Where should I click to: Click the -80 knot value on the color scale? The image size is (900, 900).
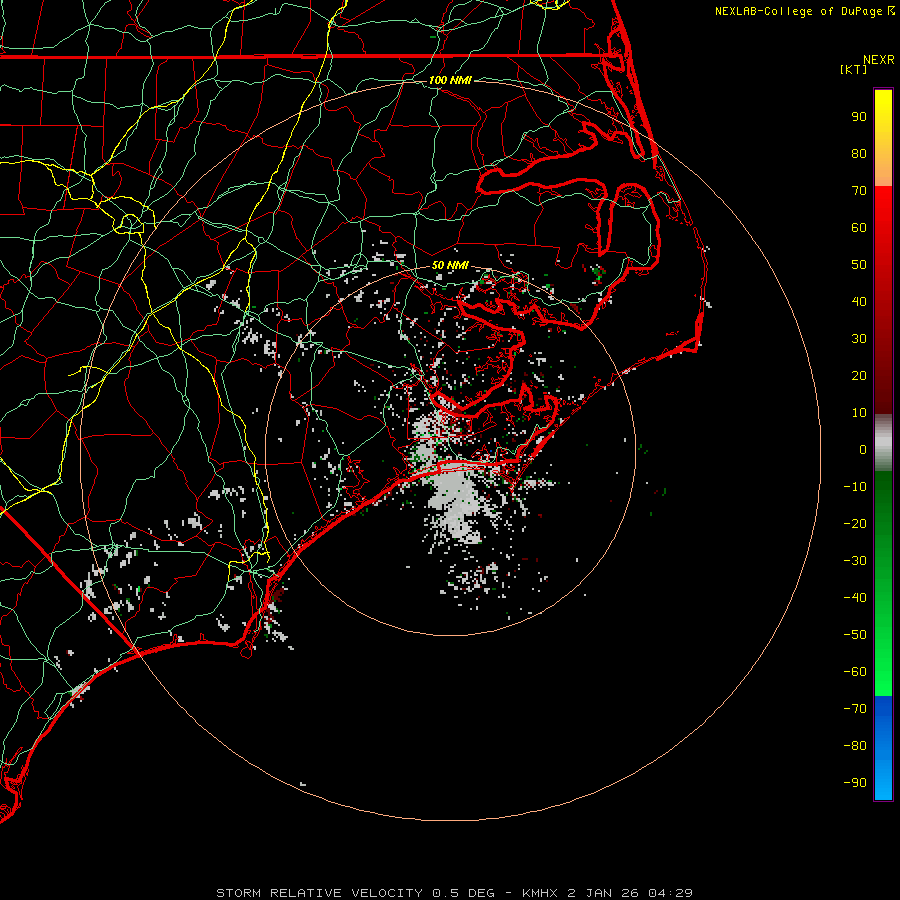[x=855, y=746]
